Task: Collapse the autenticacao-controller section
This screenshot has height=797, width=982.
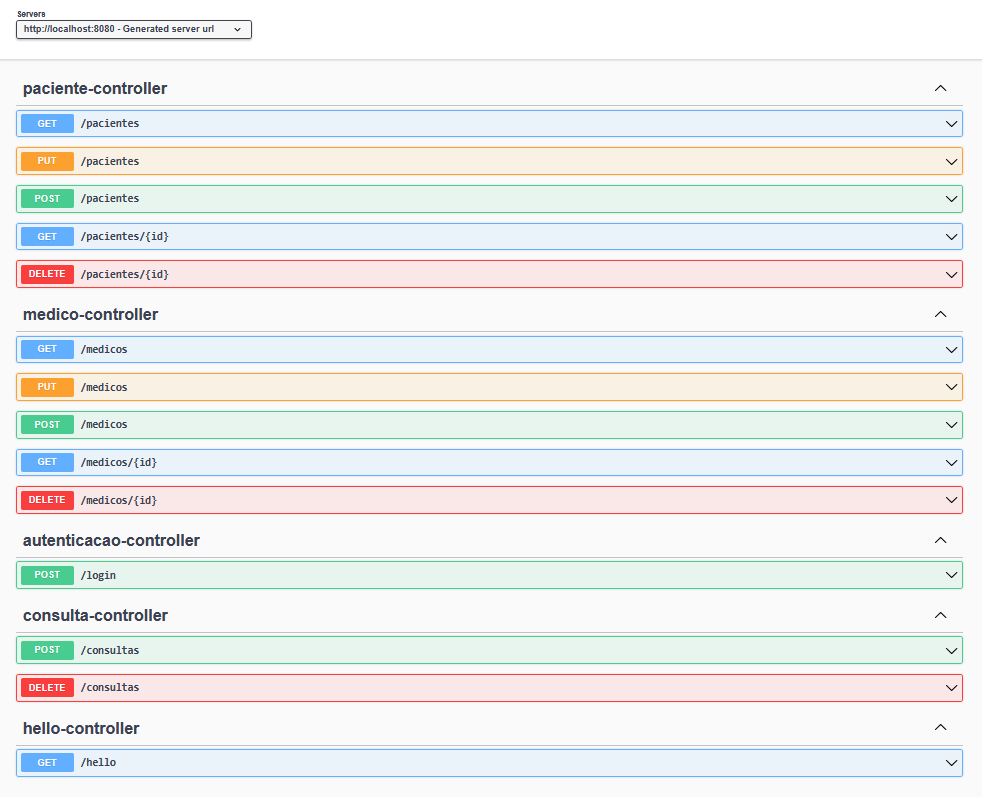Action: click(x=940, y=540)
